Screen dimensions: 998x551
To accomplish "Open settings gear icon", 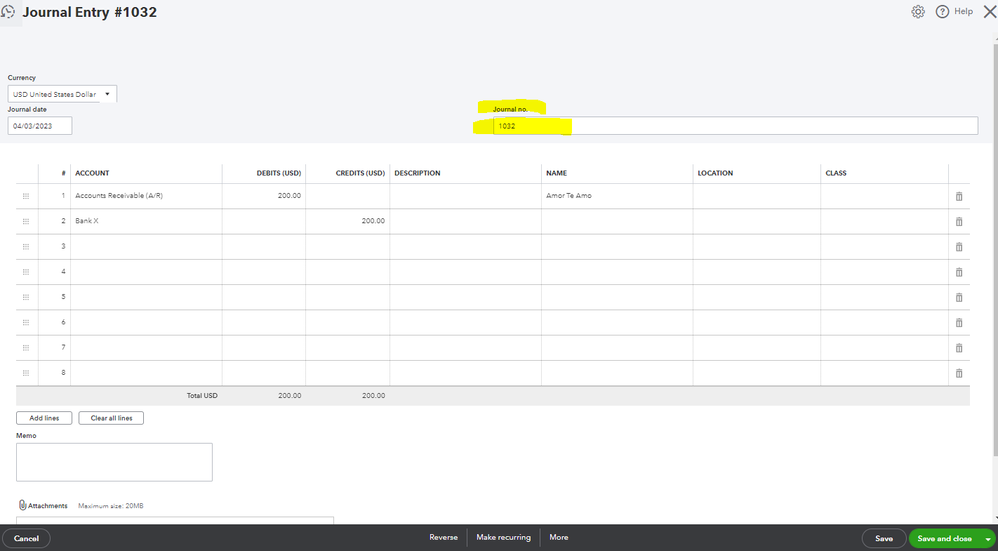I will click(917, 11).
